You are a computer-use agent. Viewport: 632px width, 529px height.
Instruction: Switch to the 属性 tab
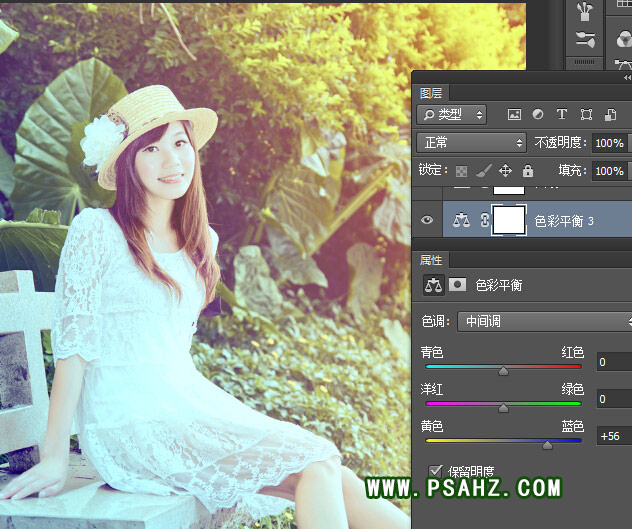[431, 258]
